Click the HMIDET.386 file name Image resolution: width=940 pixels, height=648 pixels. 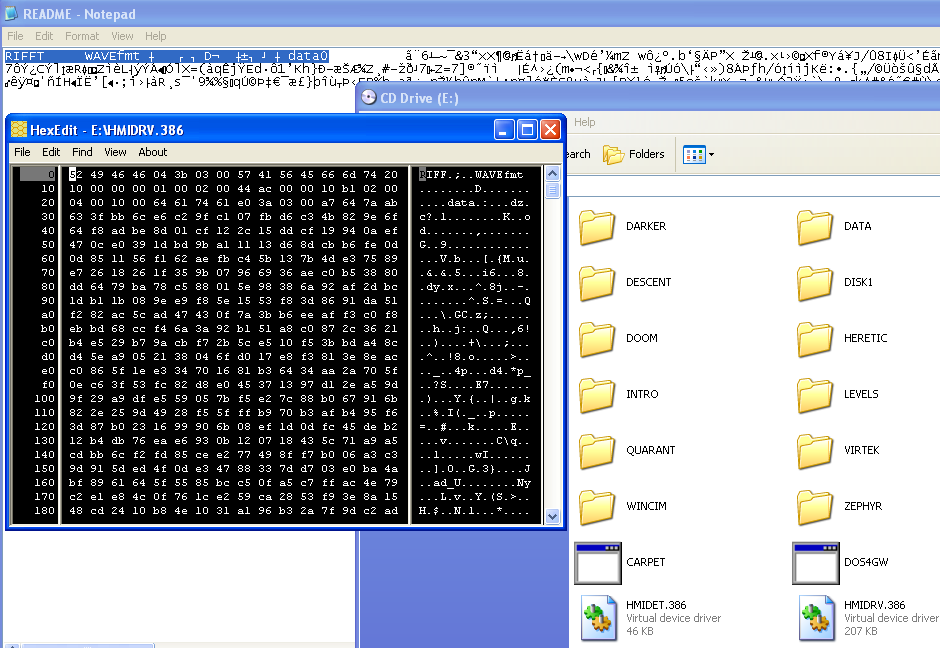tap(656, 605)
